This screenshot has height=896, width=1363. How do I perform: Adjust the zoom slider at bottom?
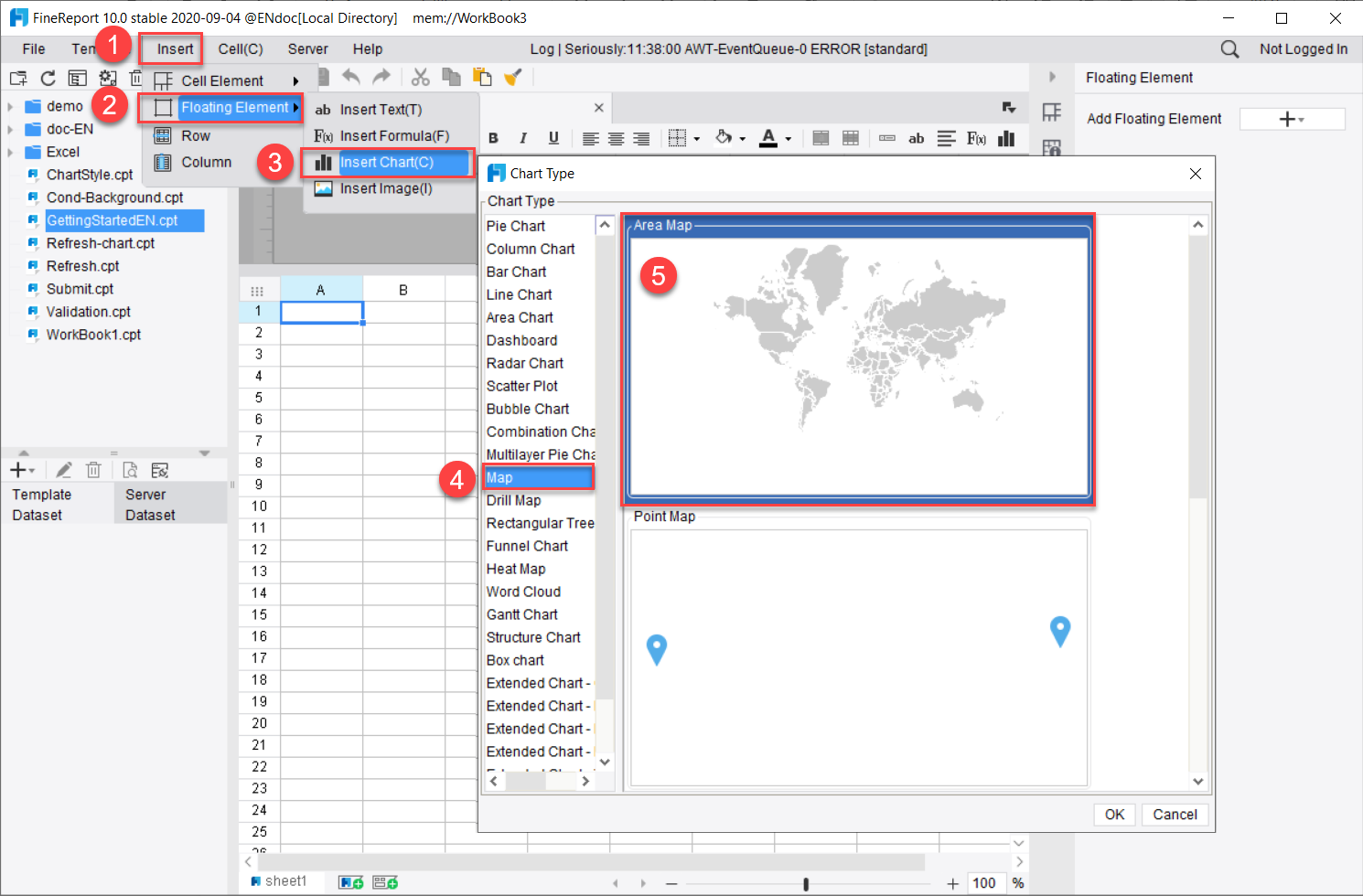(x=806, y=882)
